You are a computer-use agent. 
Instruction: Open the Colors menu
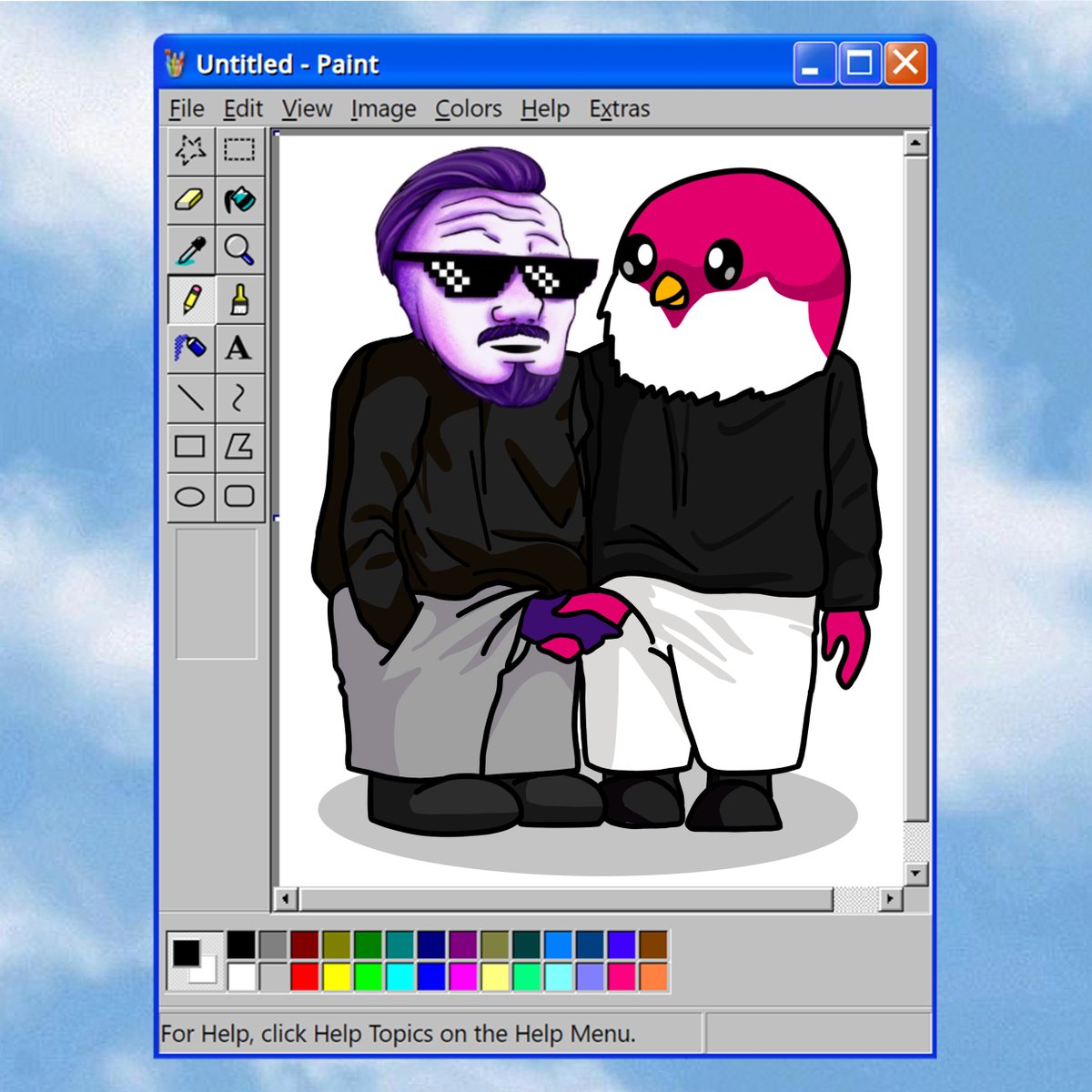469,108
